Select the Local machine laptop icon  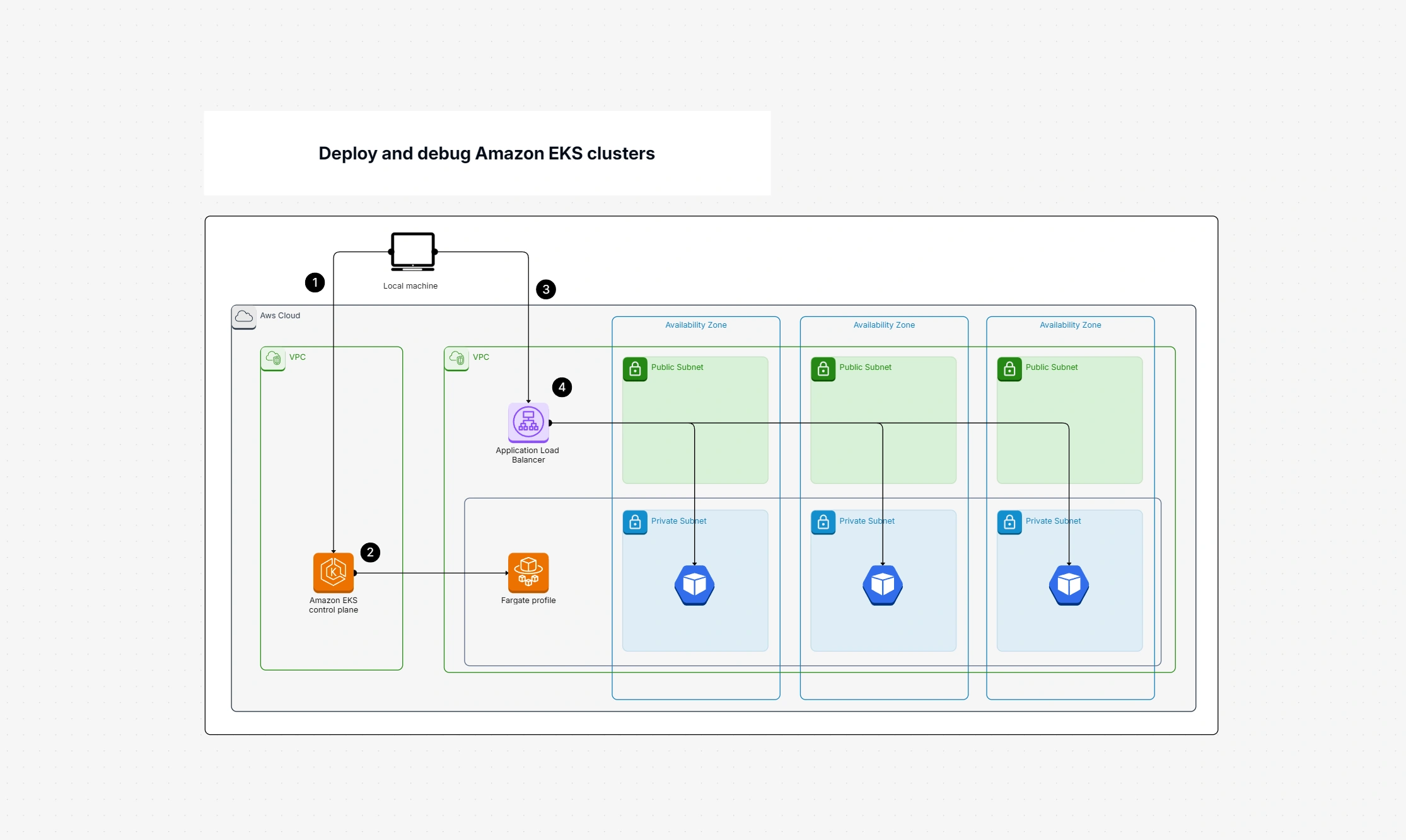tap(413, 252)
